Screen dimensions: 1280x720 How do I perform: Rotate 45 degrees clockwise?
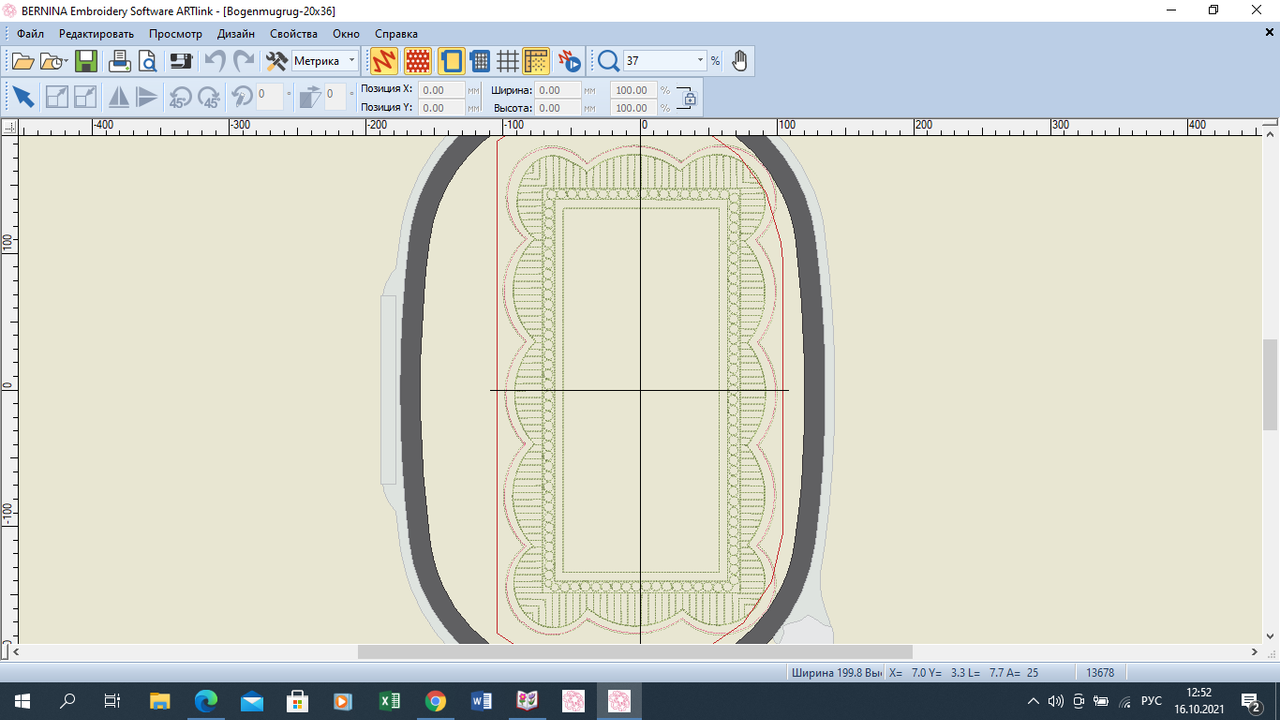pos(209,97)
